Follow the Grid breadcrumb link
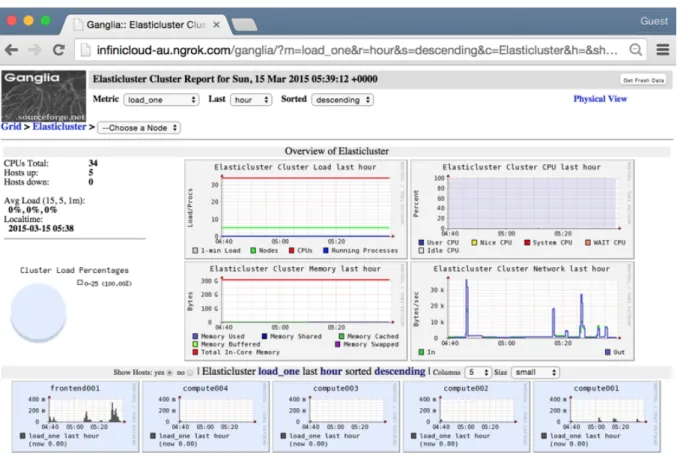This screenshot has height=459, width=677. (x=11, y=127)
